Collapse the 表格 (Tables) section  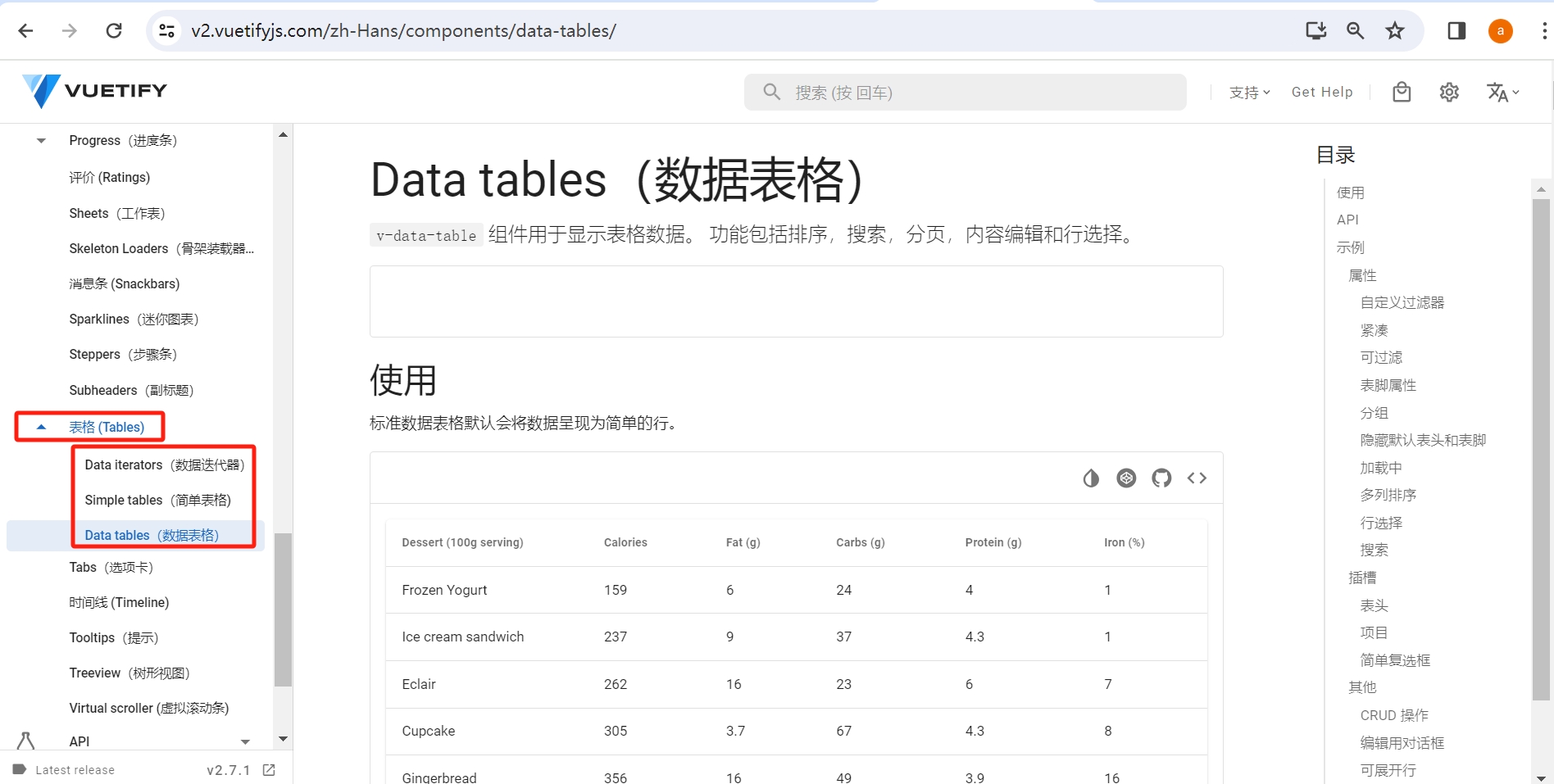(x=107, y=426)
